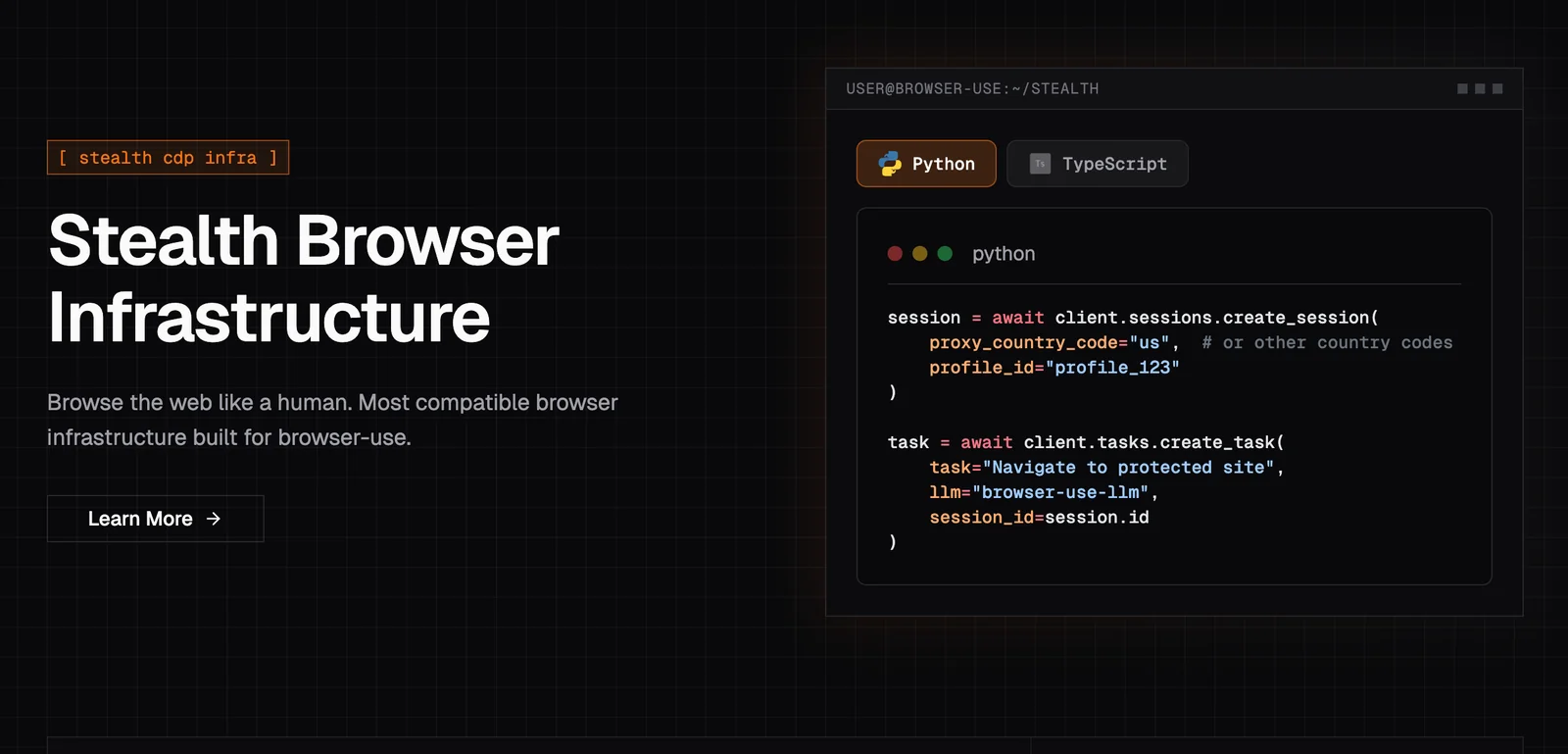Click the 'Browse the web like a human' paragraph
Image resolution: width=1568 pixels, height=754 pixels.
332,420
